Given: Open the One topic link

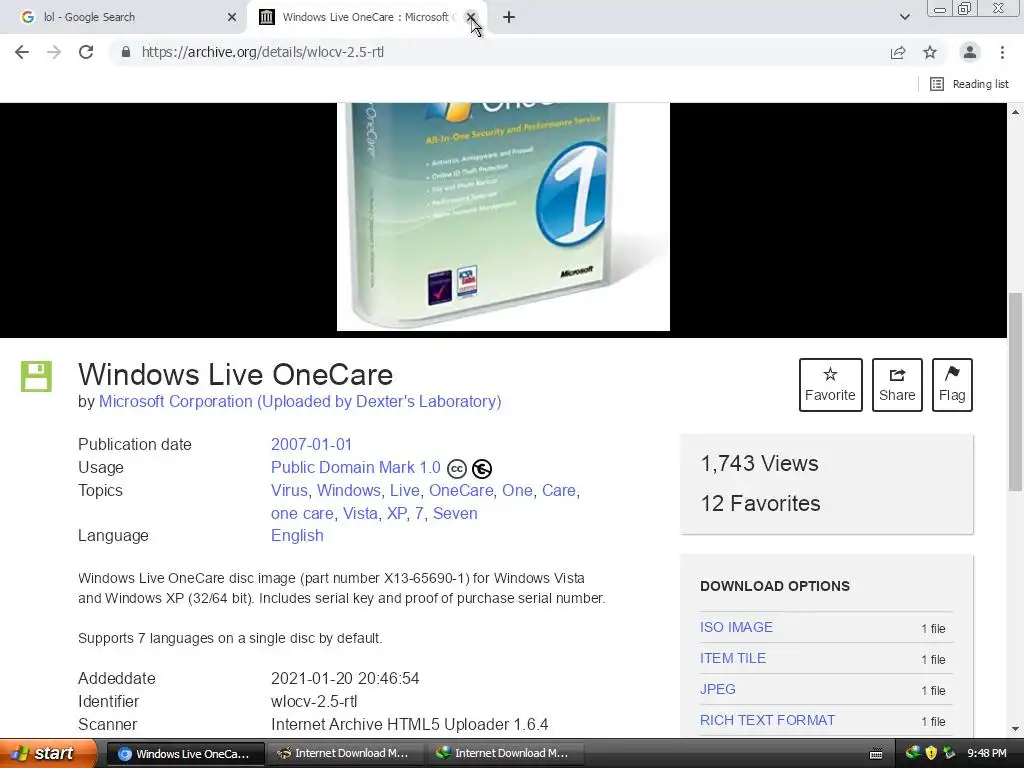Looking at the screenshot, I should click(x=517, y=490).
